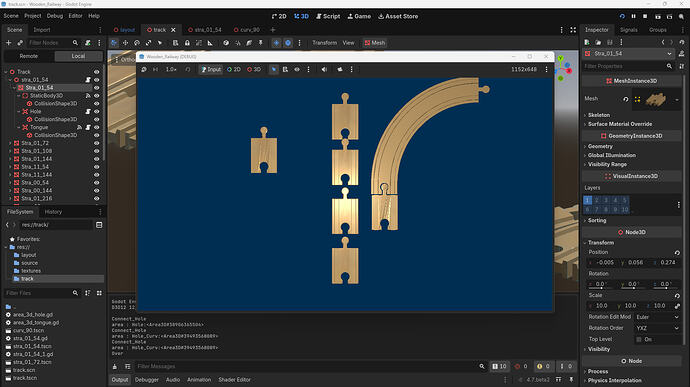Open the script attached to the Tongue node
This screenshot has width=690, height=387.
pyautogui.click(x=88, y=127)
